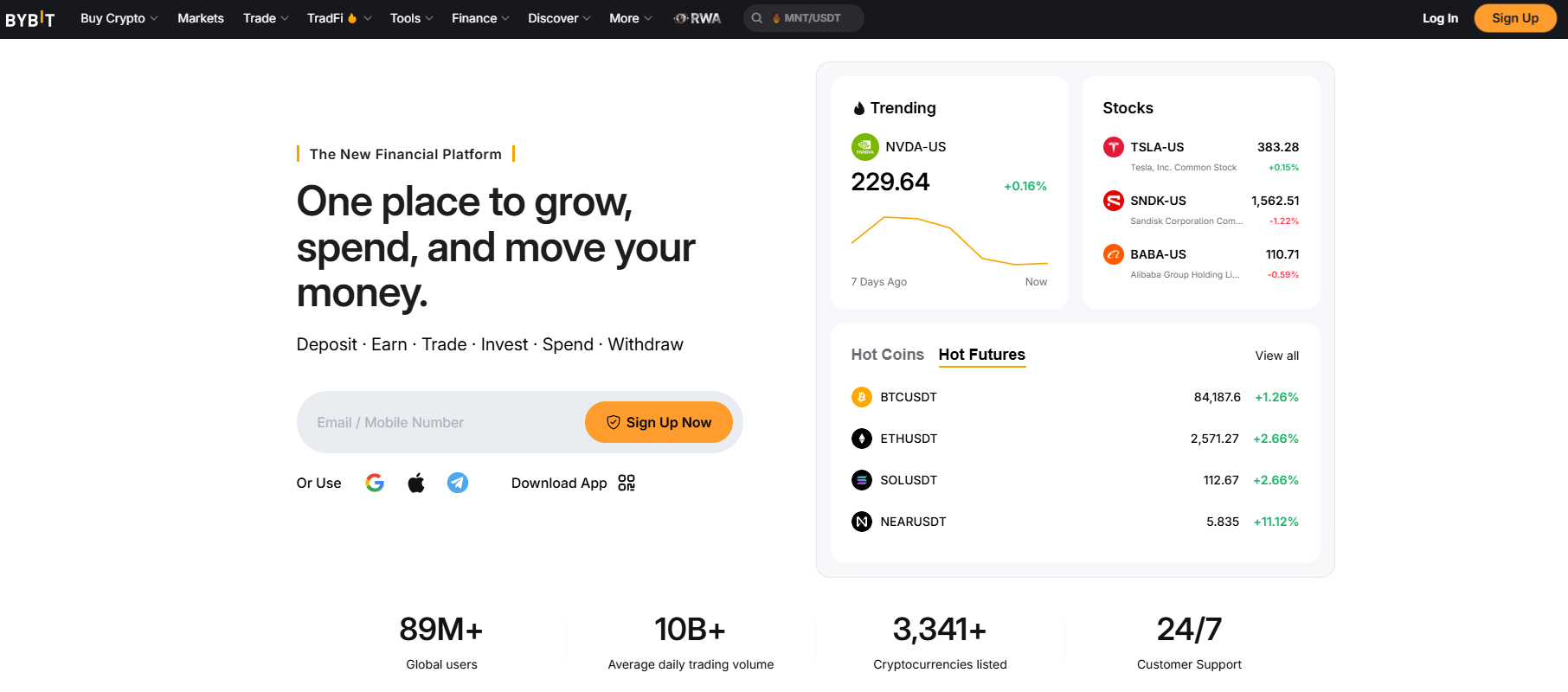
Task: Click the ETHUSDT price 2,571.27
Action: (1214, 439)
